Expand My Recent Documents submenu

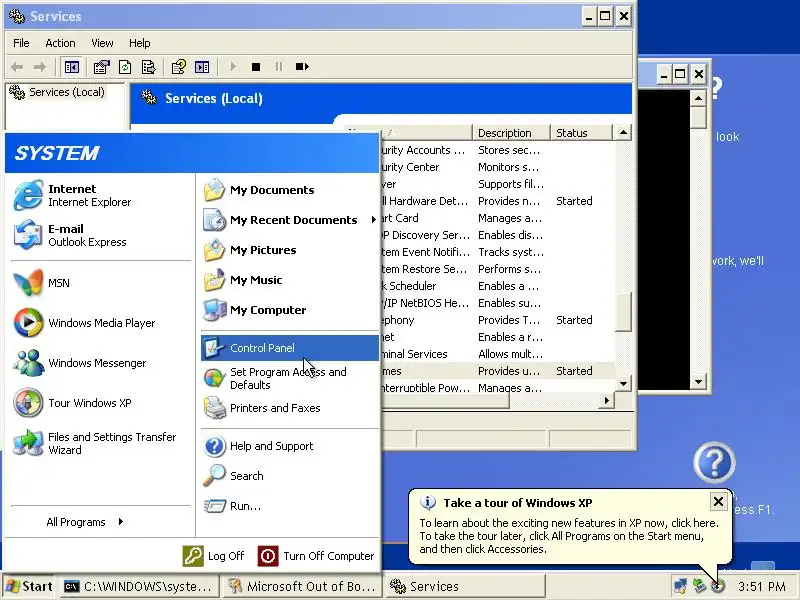[x=289, y=220]
